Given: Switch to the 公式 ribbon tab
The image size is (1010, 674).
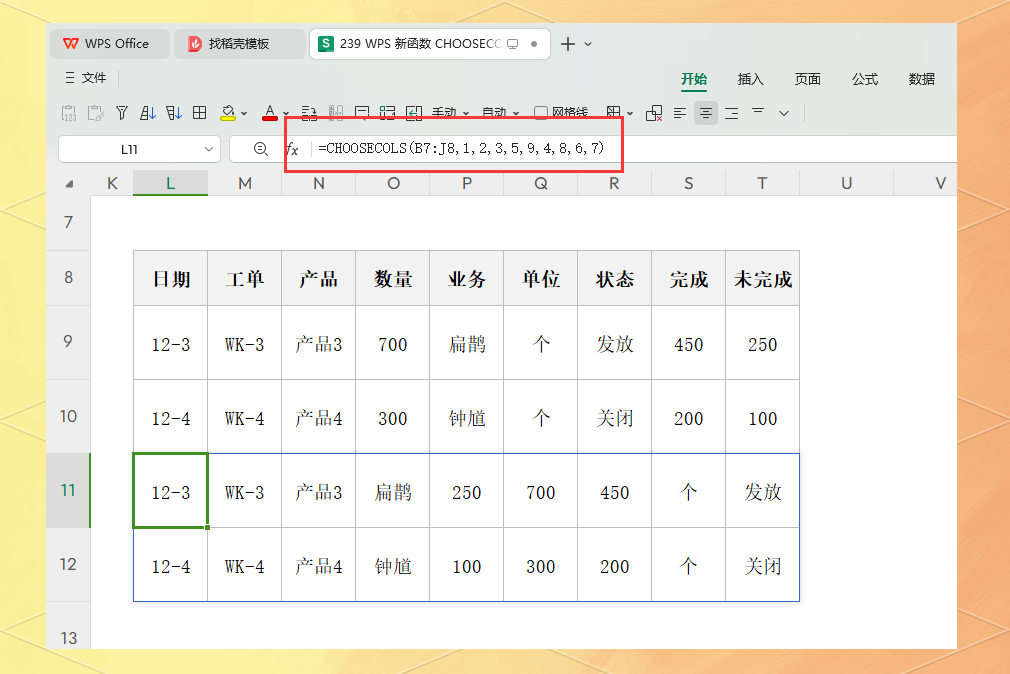Looking at the screenshot, I should [864, 79].
